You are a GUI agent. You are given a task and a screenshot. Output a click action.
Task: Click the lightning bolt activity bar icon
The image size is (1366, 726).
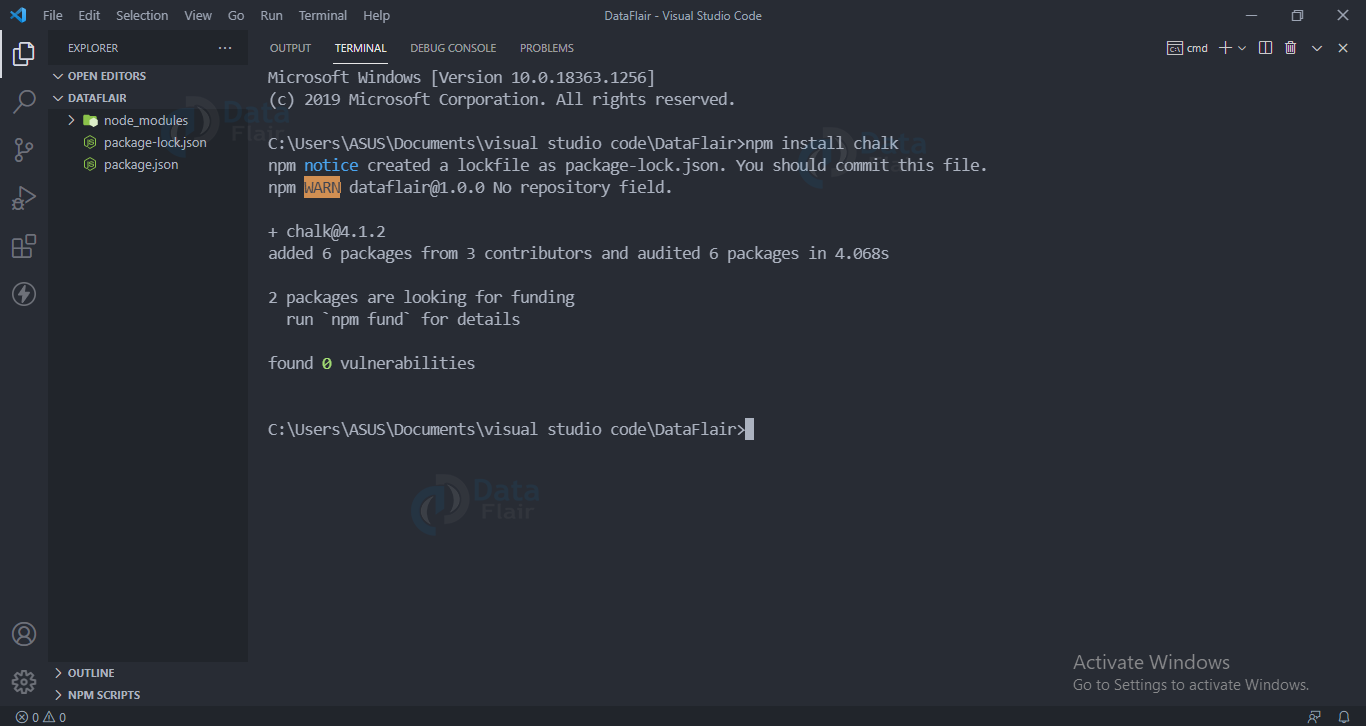coord(24,294)
